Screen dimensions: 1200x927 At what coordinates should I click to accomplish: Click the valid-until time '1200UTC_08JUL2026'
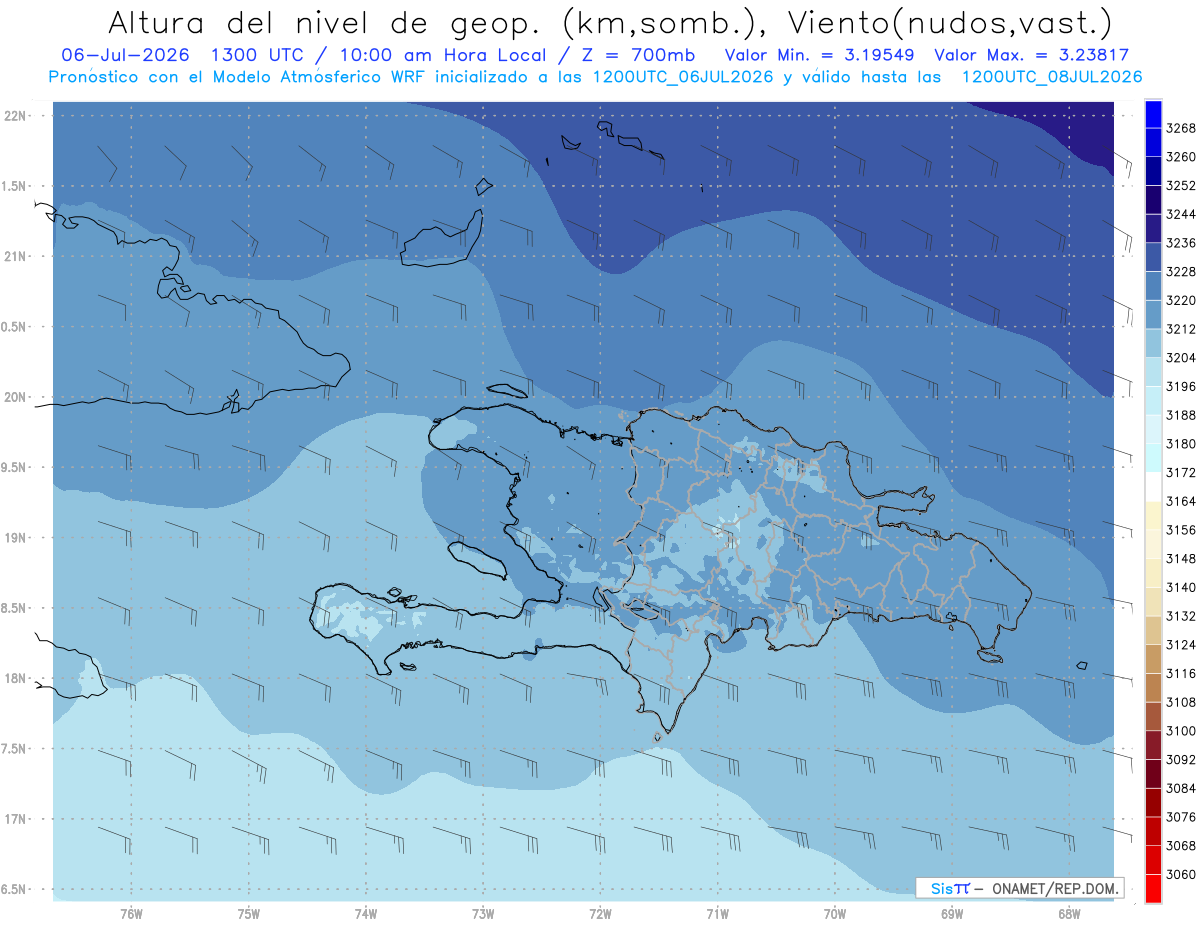[1051, 77]
